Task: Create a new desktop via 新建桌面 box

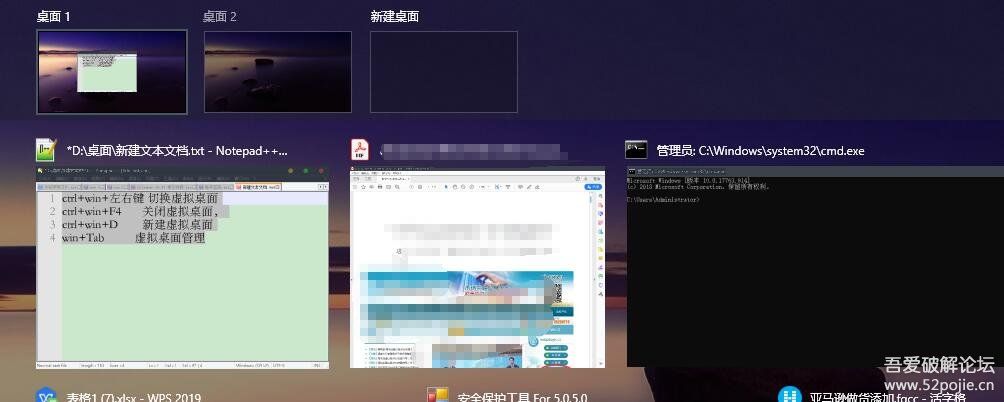Action: tap(444, 72)
